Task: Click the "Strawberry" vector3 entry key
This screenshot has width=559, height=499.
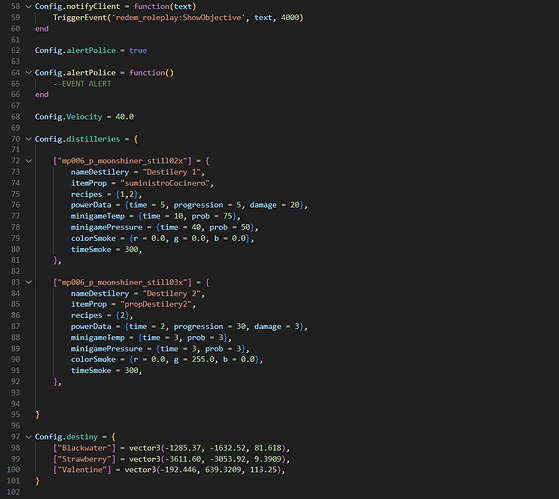Action: [84, 459]
